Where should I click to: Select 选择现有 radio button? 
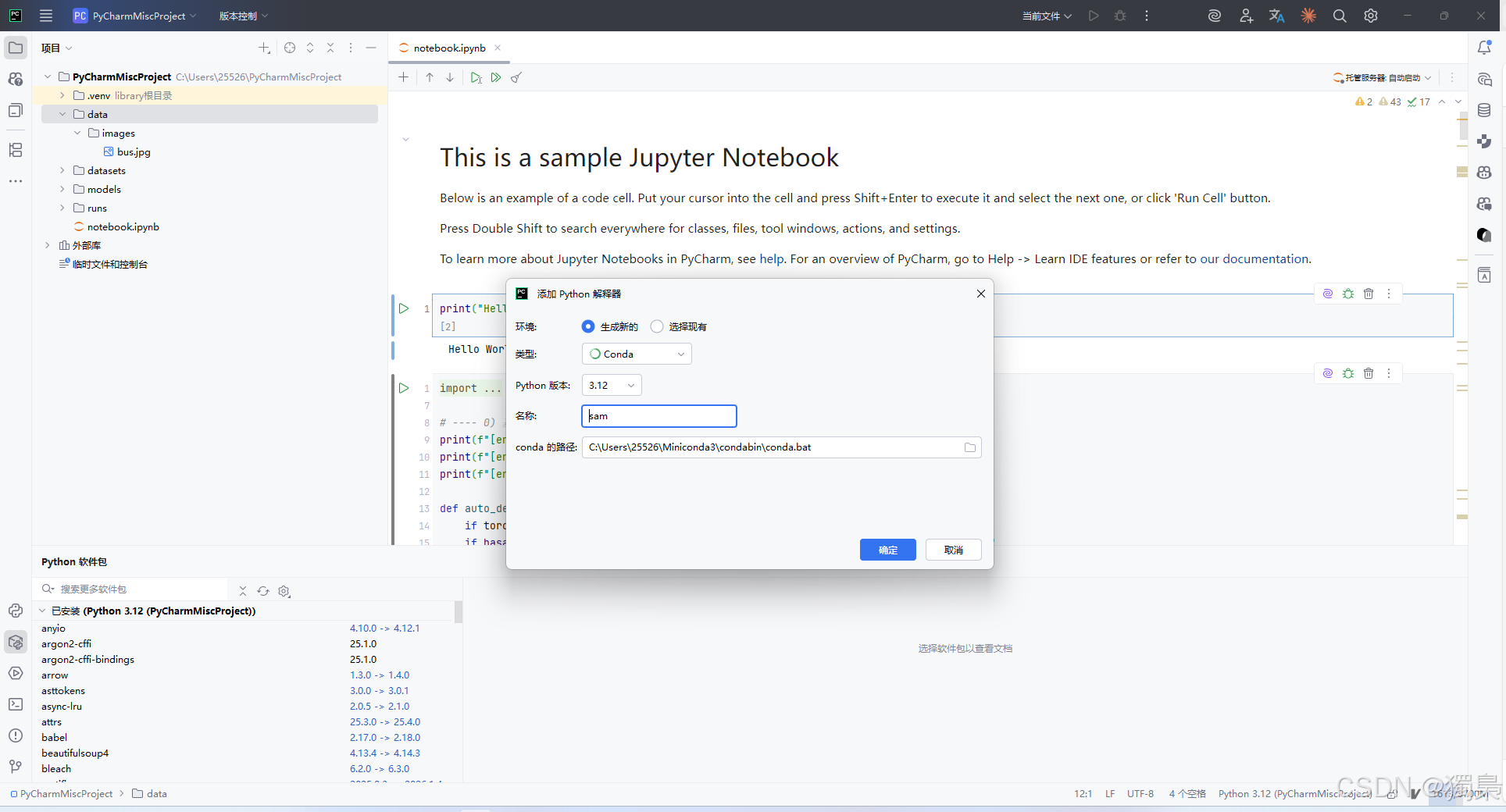click(657, 326)
